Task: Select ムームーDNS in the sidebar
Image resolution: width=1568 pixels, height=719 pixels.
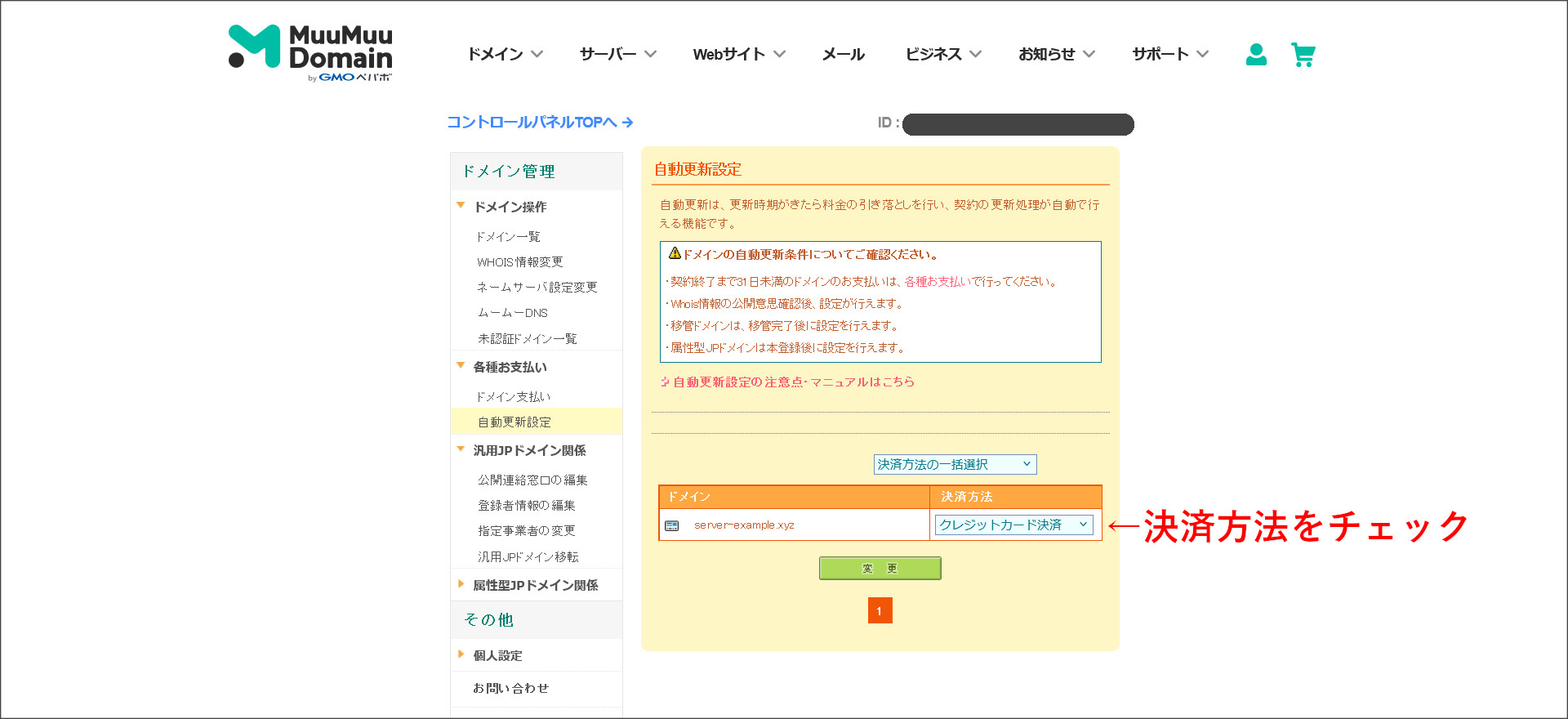Action: [x=513, y=313]
